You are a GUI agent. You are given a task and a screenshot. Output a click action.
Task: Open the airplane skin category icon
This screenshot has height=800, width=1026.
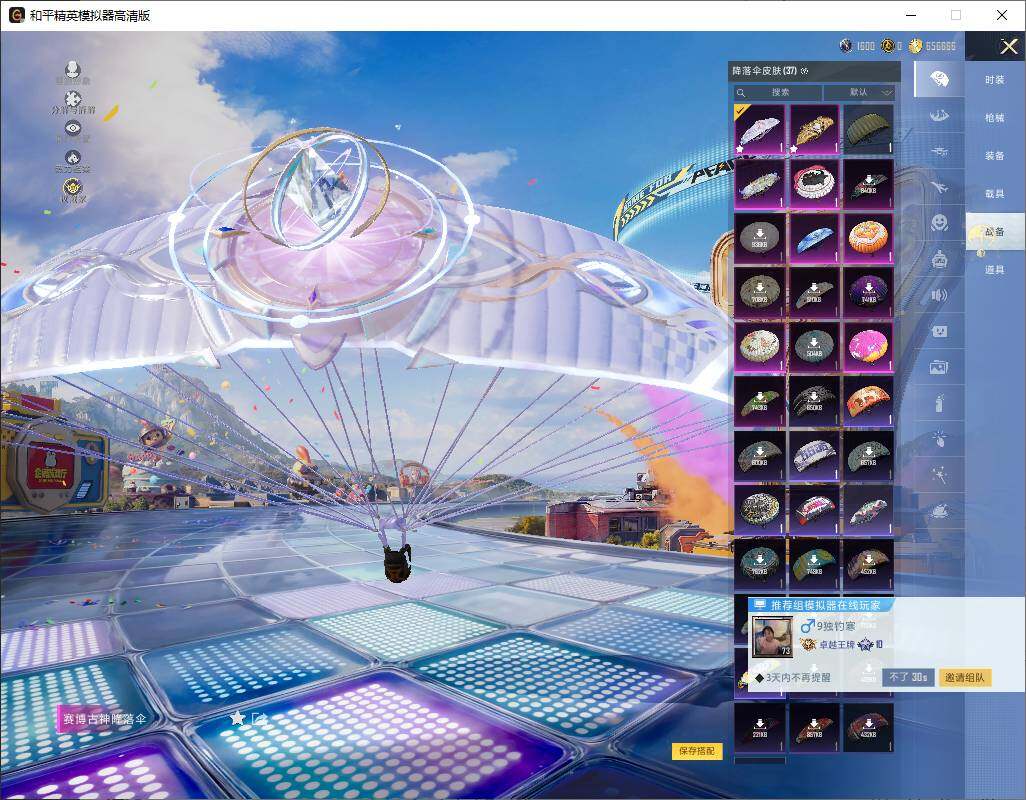click(939, 188)
